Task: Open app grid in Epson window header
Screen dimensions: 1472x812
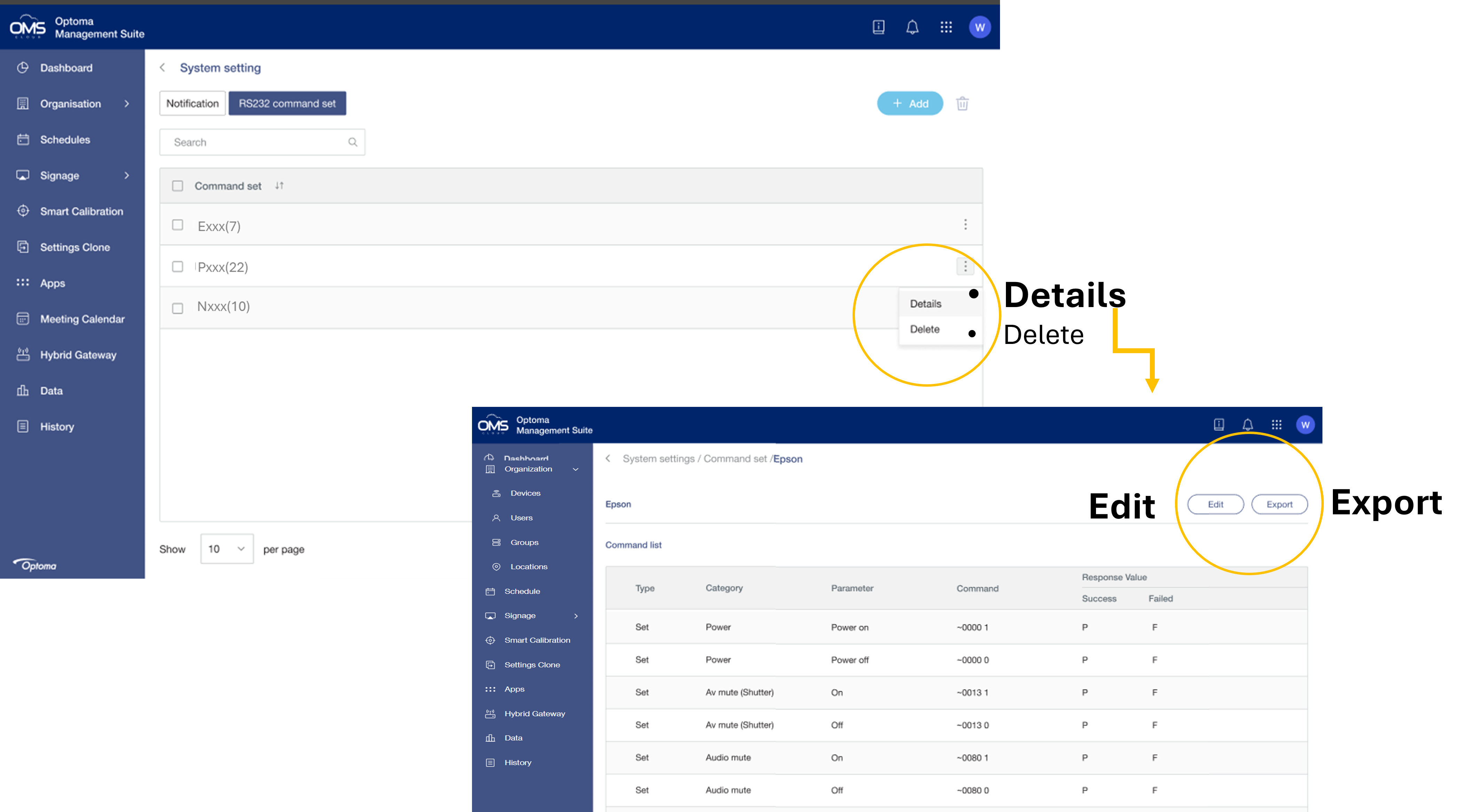Action: coord(1277,425)
